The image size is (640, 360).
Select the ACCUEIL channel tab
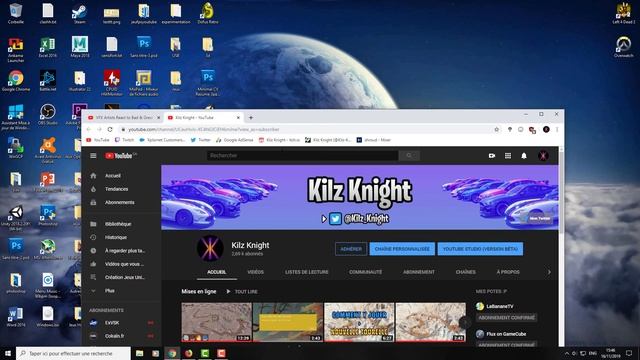point(216,272)
